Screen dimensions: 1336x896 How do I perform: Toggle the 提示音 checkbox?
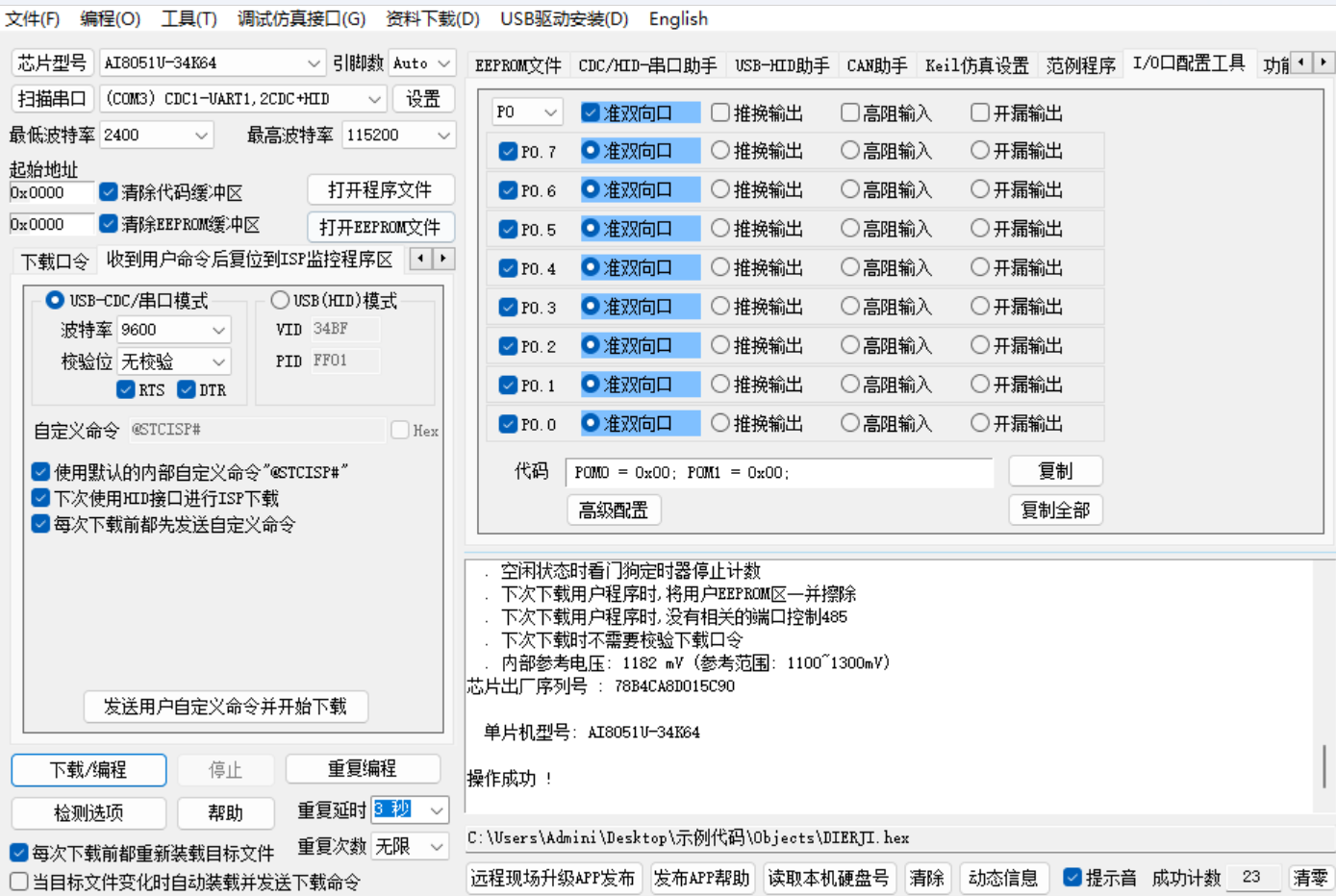coord(1072,877)
